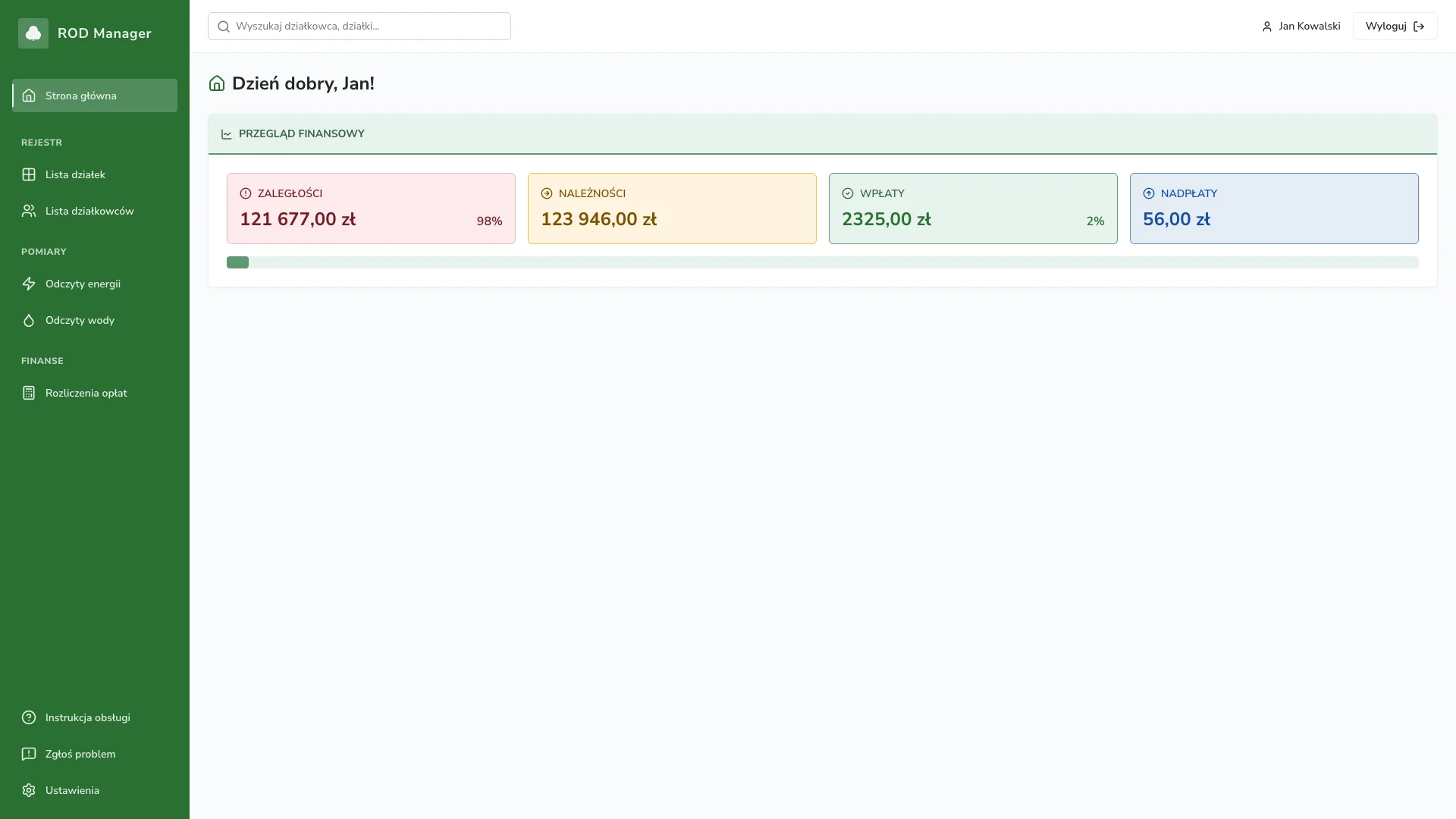Viewport: 1456px width, 819px height.
Task: Click the calculator icon for Rozliczenia opłat
Action: [x=29, y=393]
